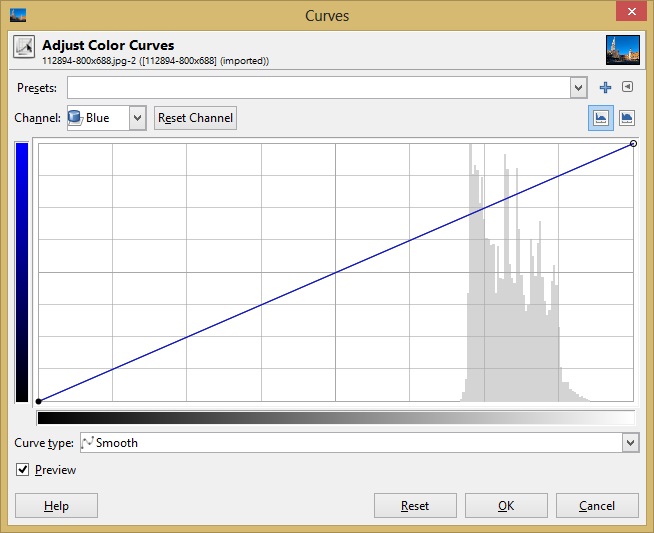Click the plus icon to save preset
This screenshot has height=533, width=654.
click(605, 88)
